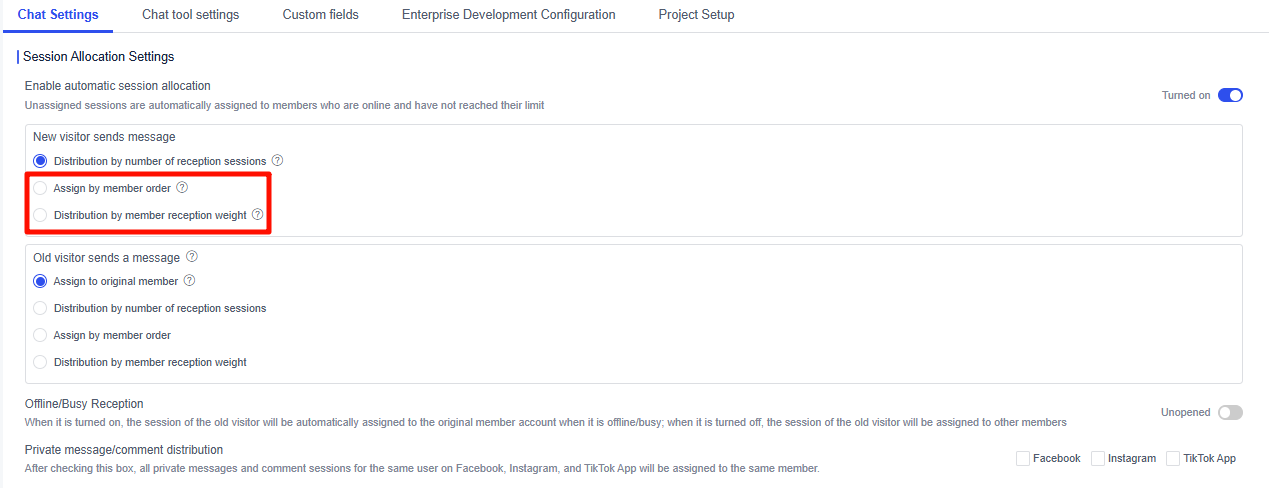1269x488 pixels.
Task: Click help icon beside 'Distribution by member reception weight'
Action: point(257,215)
